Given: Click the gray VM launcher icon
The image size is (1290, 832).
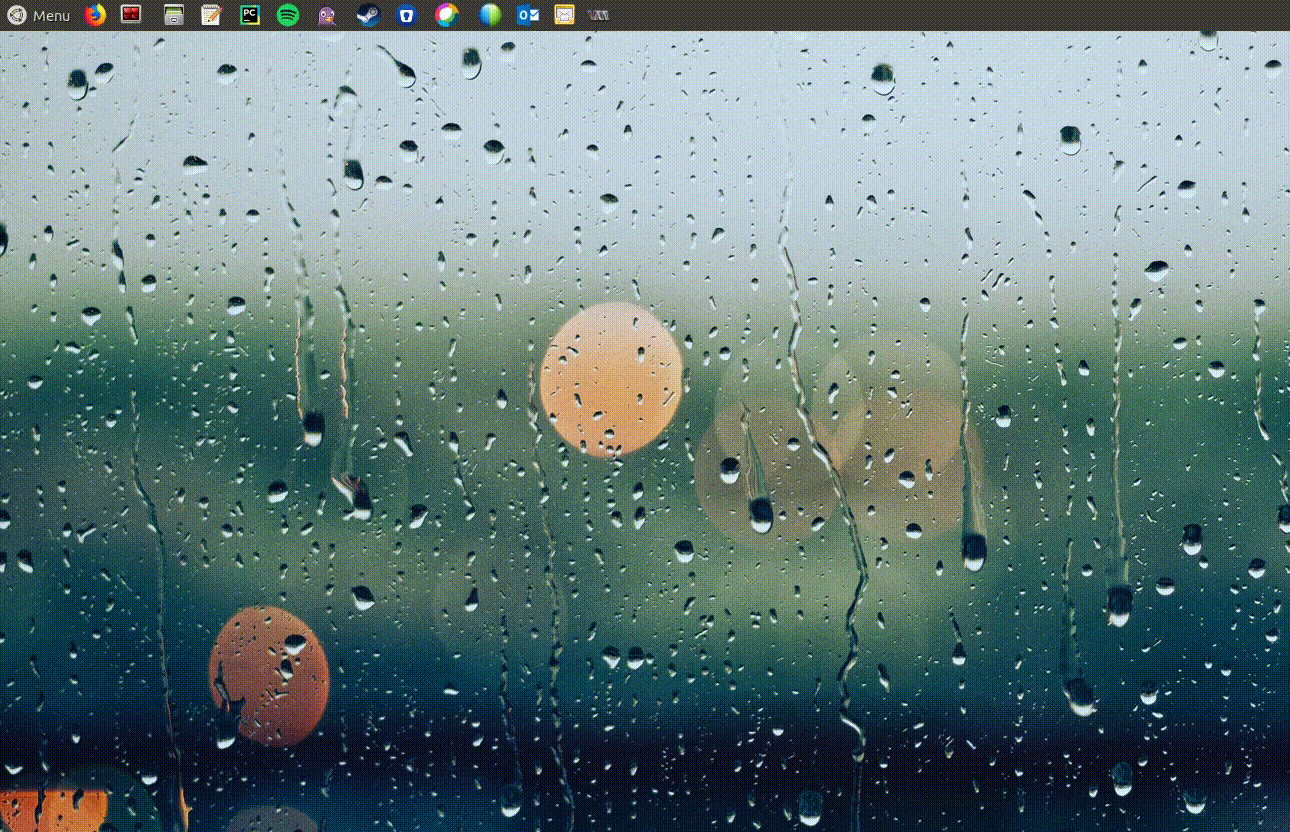Looking at the screenshot, I should (x=599, y=15).
